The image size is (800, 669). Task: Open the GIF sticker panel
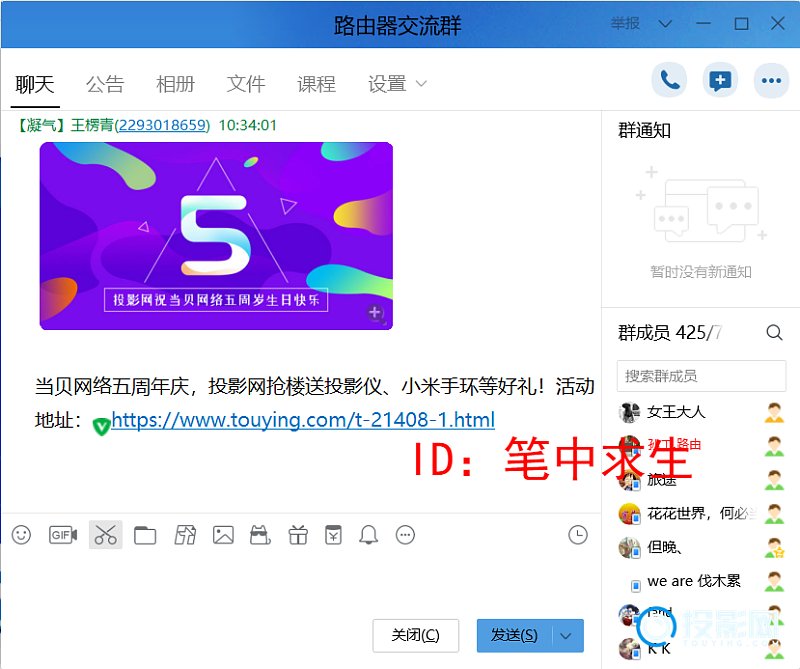[x=63, y=535]
